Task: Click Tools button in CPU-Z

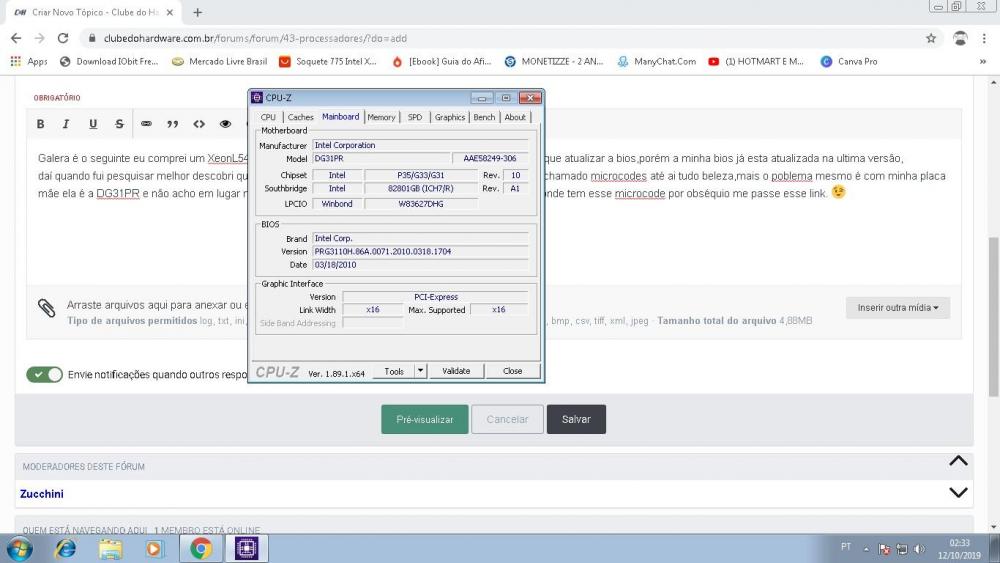Action: coord(394,370)
